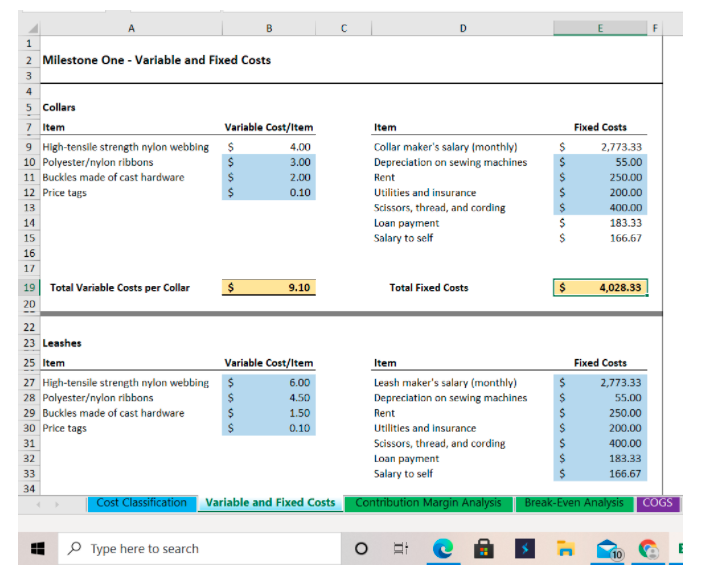
Task: Launch Google Chrome from taskbar
Action: [x=649, y=549]
